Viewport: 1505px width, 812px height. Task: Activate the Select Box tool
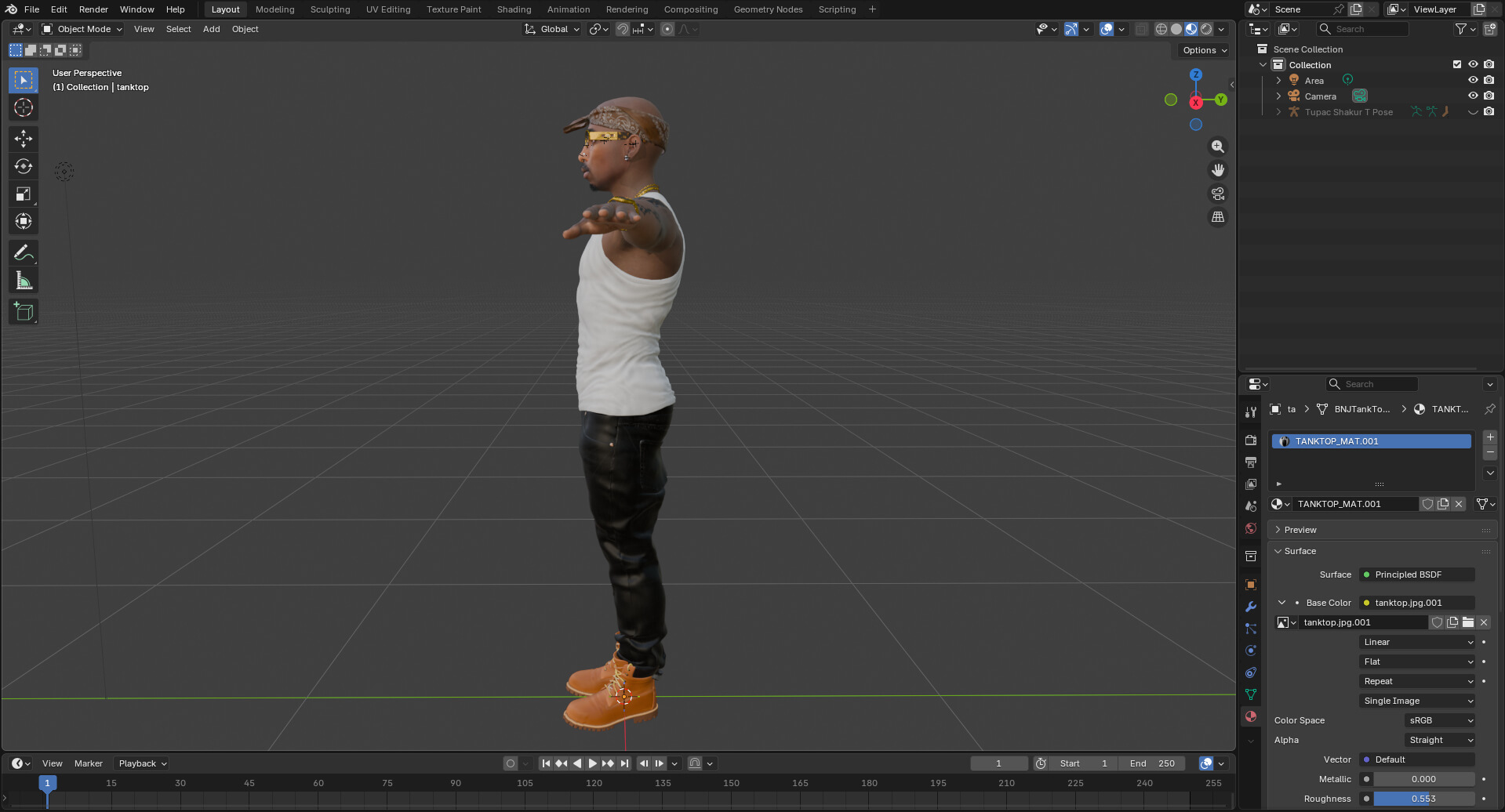click(24, 80)
